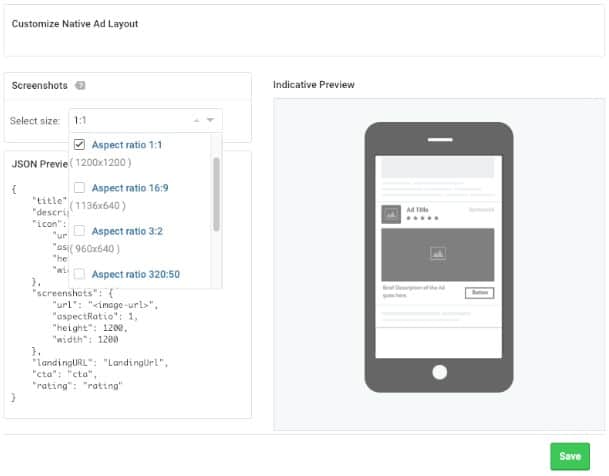This screenshot has height=476, width=609.
Task: Click the Button element in the ad preview
Action: 480,293
